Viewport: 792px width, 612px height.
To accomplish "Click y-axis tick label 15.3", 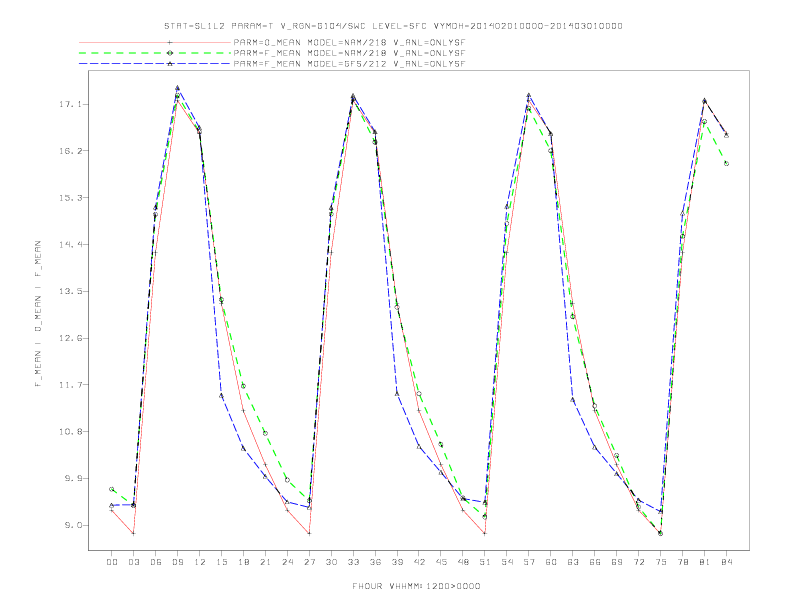I will point(70,197).
